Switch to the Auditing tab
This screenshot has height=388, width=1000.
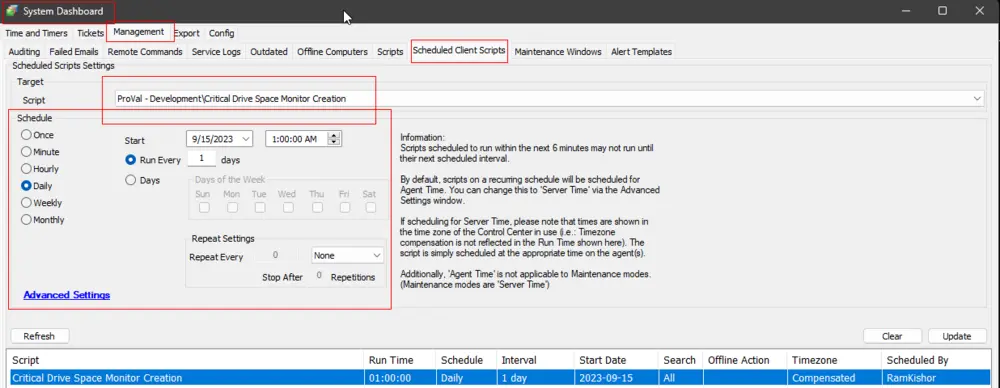(24, 52)
